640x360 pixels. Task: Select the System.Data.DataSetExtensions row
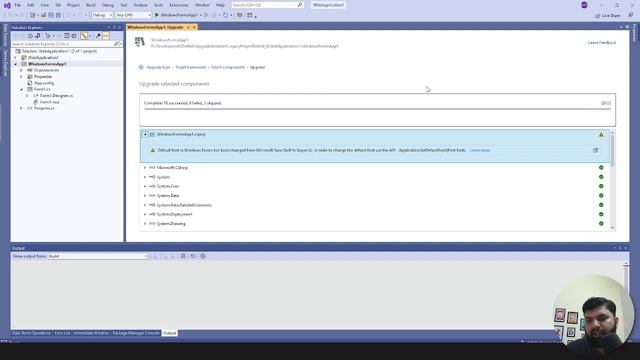[x=374, y=205]
